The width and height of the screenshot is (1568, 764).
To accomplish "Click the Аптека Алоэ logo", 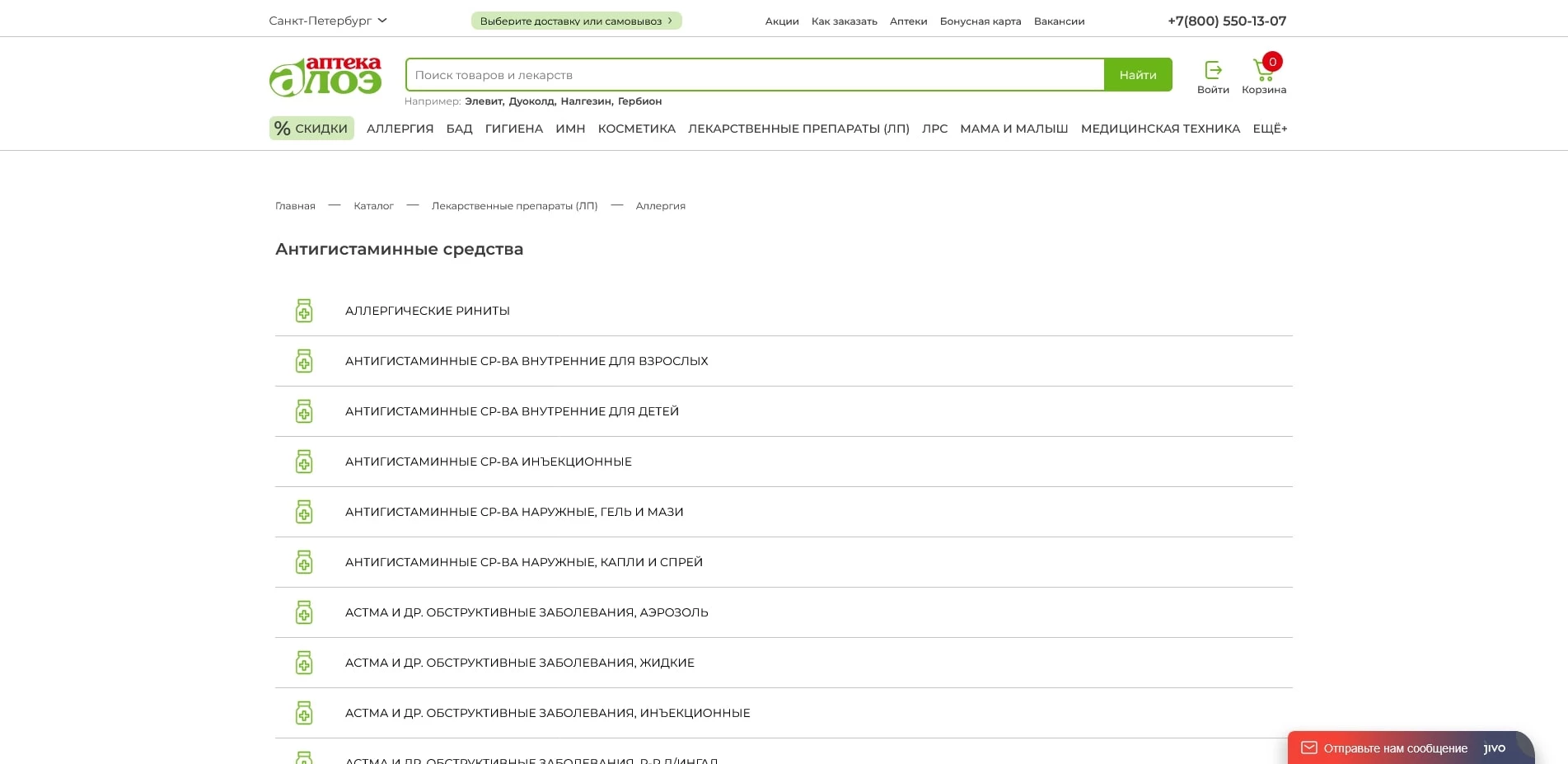I will [x=325, y=77].
